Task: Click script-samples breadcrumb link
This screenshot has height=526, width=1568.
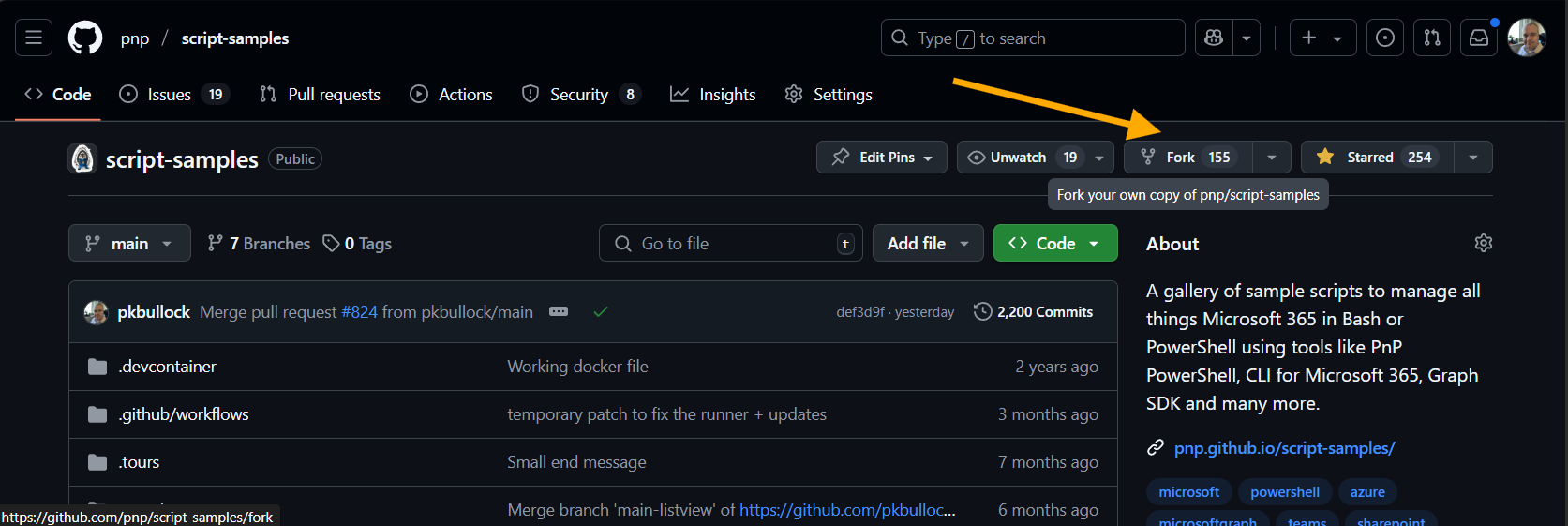Action: (x=235, y=38)
